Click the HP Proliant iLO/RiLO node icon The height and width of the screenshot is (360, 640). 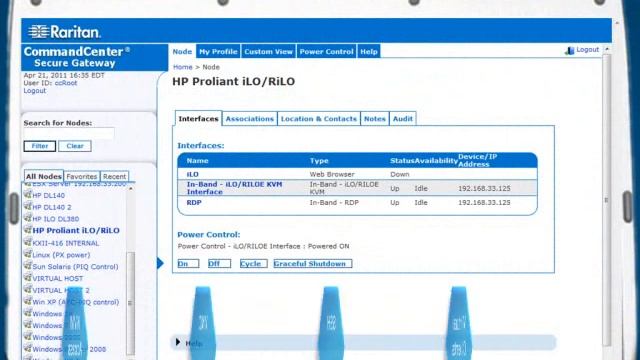point(28,230)
